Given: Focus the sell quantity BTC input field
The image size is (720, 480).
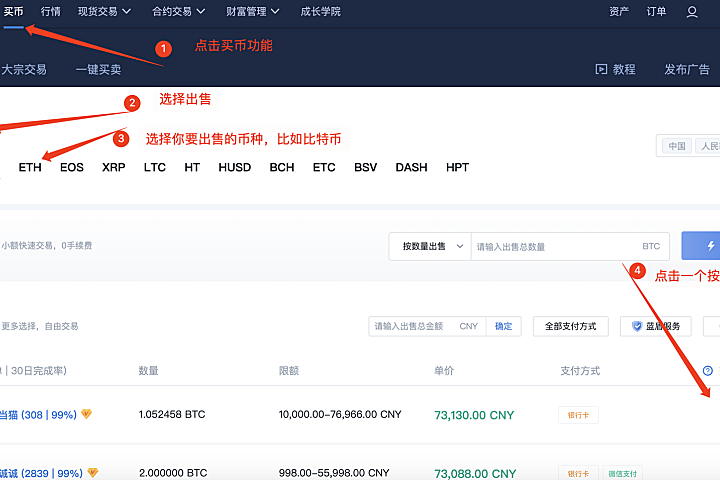Looking at the screenshot, I should coord(570,247).
